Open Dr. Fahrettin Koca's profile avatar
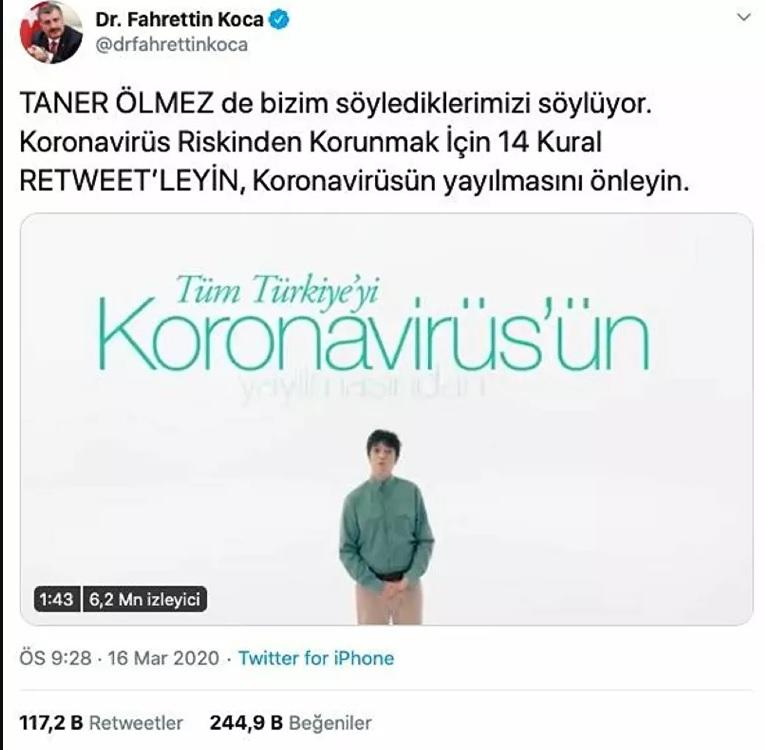The image size is (765, 750). pos(51,33)
